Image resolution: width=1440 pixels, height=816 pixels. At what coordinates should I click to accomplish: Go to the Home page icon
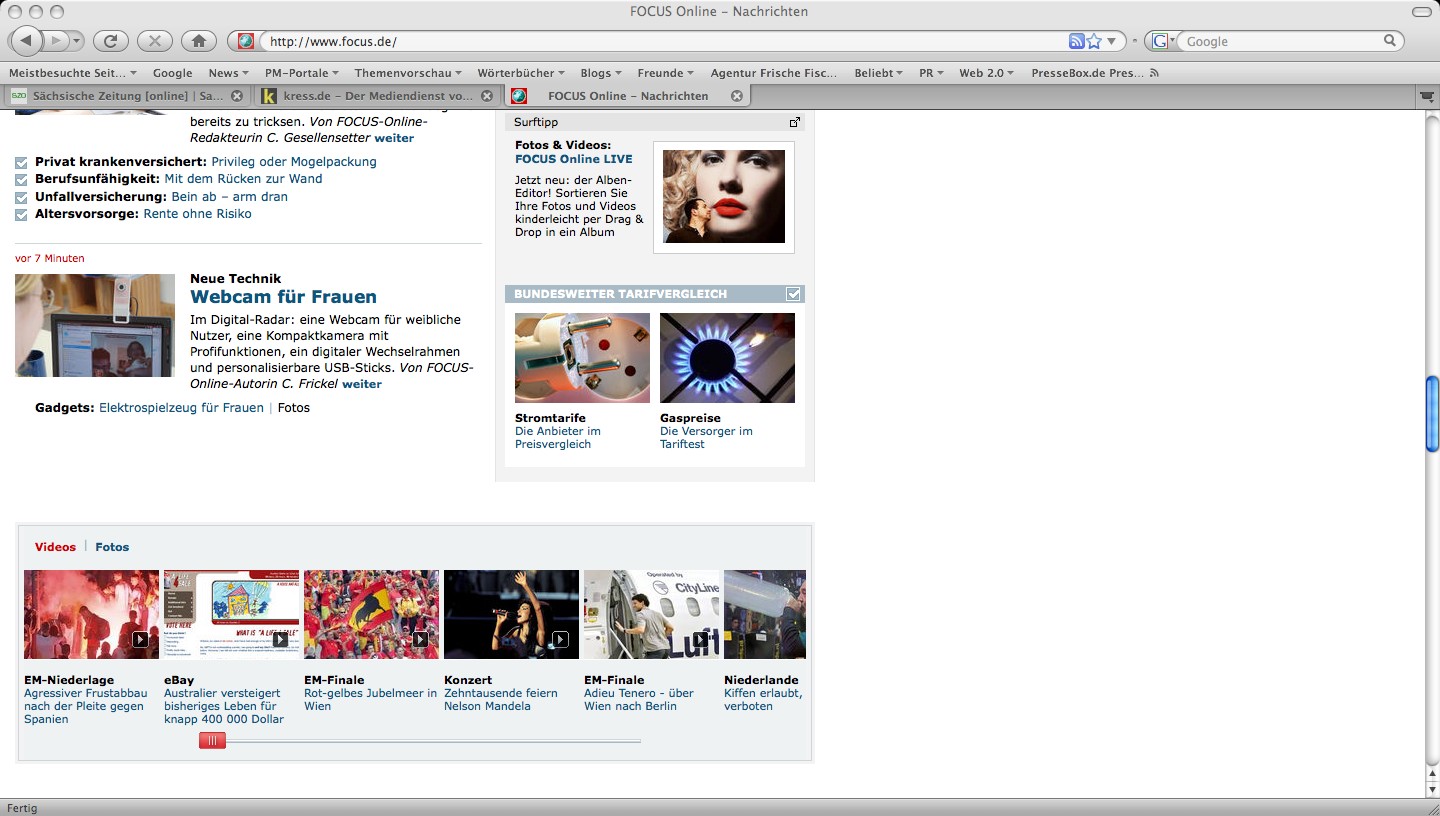click(x=198, y=41)
